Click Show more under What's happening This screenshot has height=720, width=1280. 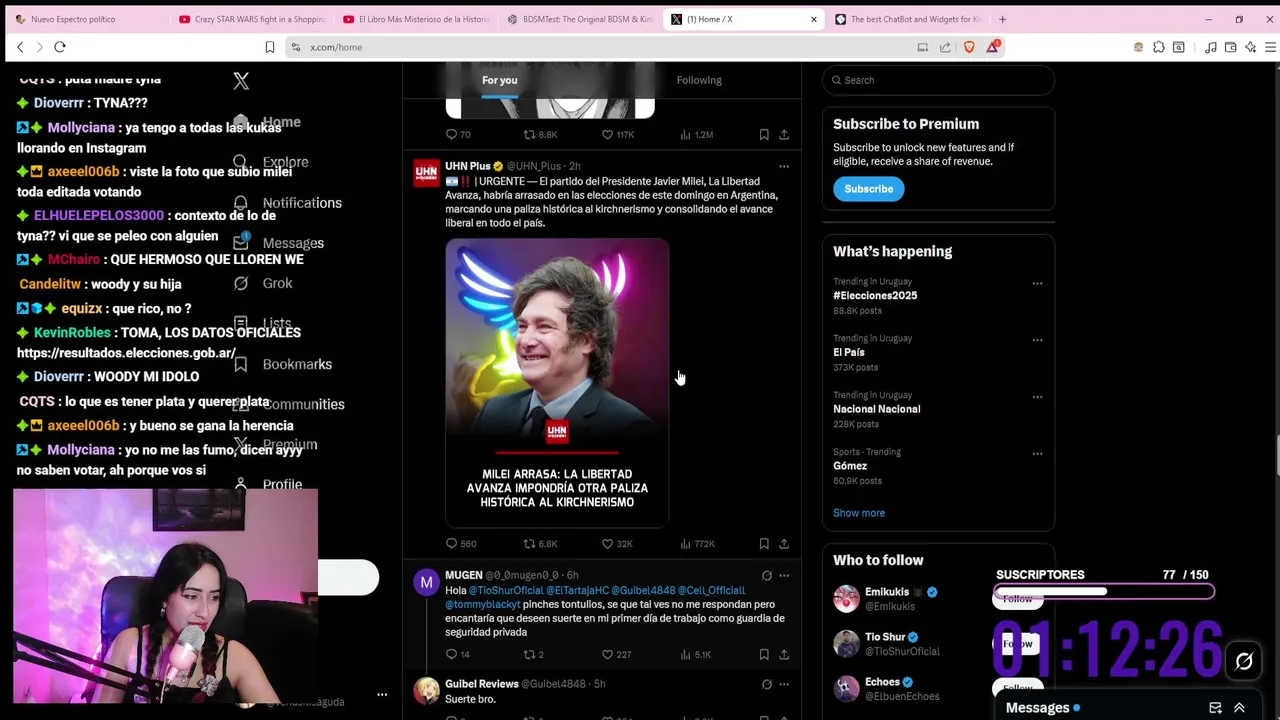[x=859, y=513]
